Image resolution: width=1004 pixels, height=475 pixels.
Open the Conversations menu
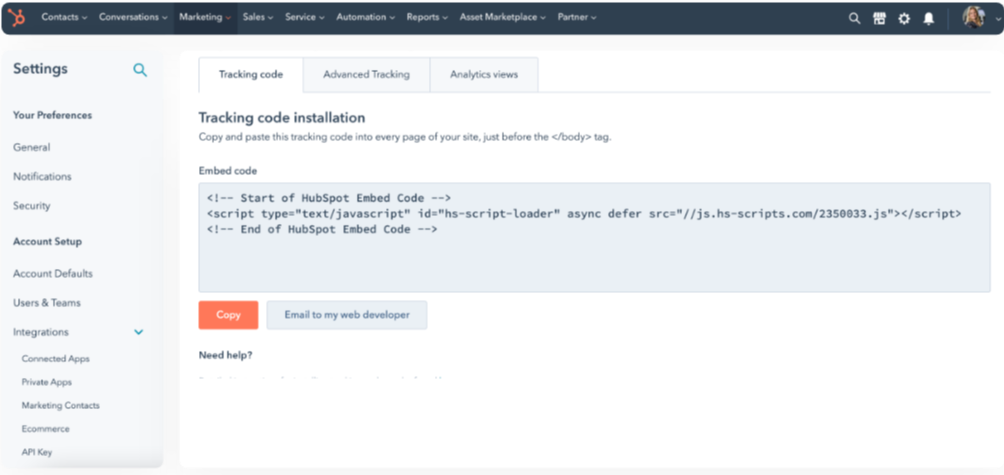pyautogui.click(x=133, y=17)
